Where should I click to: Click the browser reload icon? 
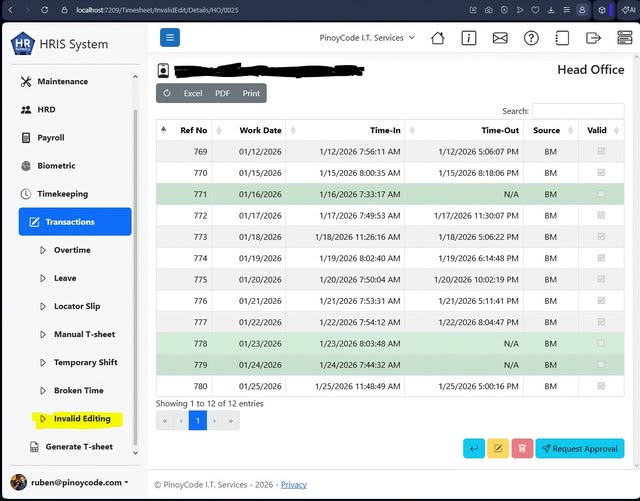click(x=44, y=10)
